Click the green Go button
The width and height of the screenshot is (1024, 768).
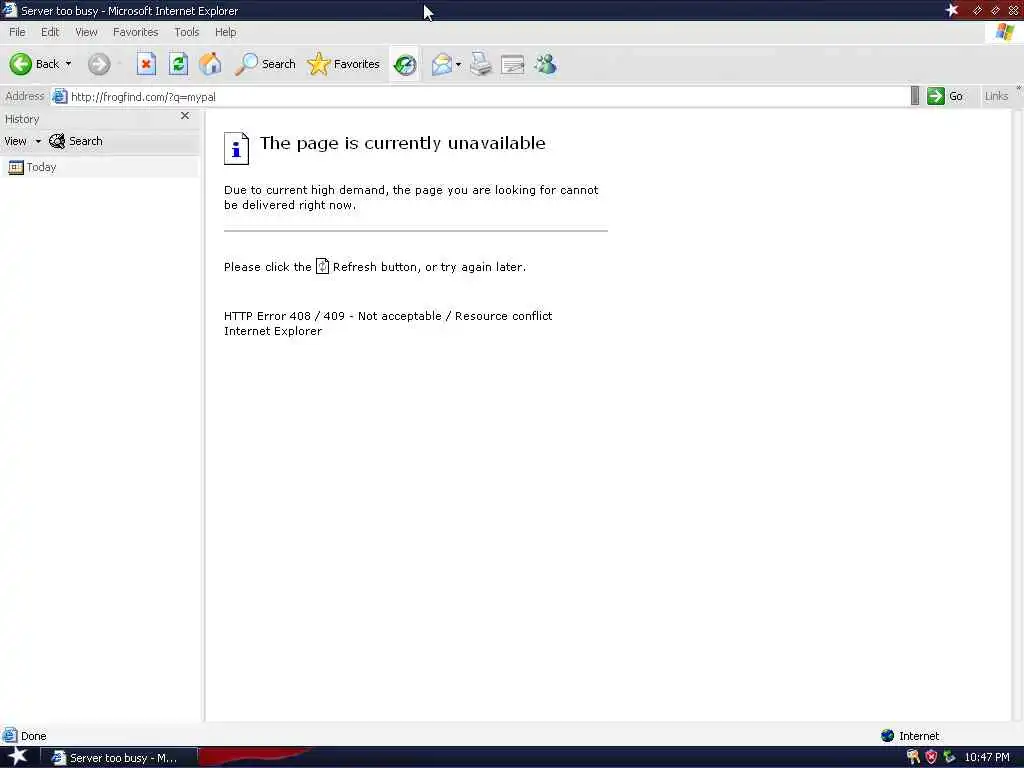[x=945, y=96]
